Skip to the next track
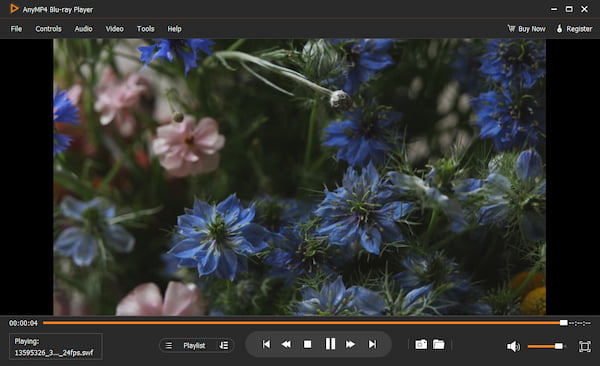 (x=372, y=344)
